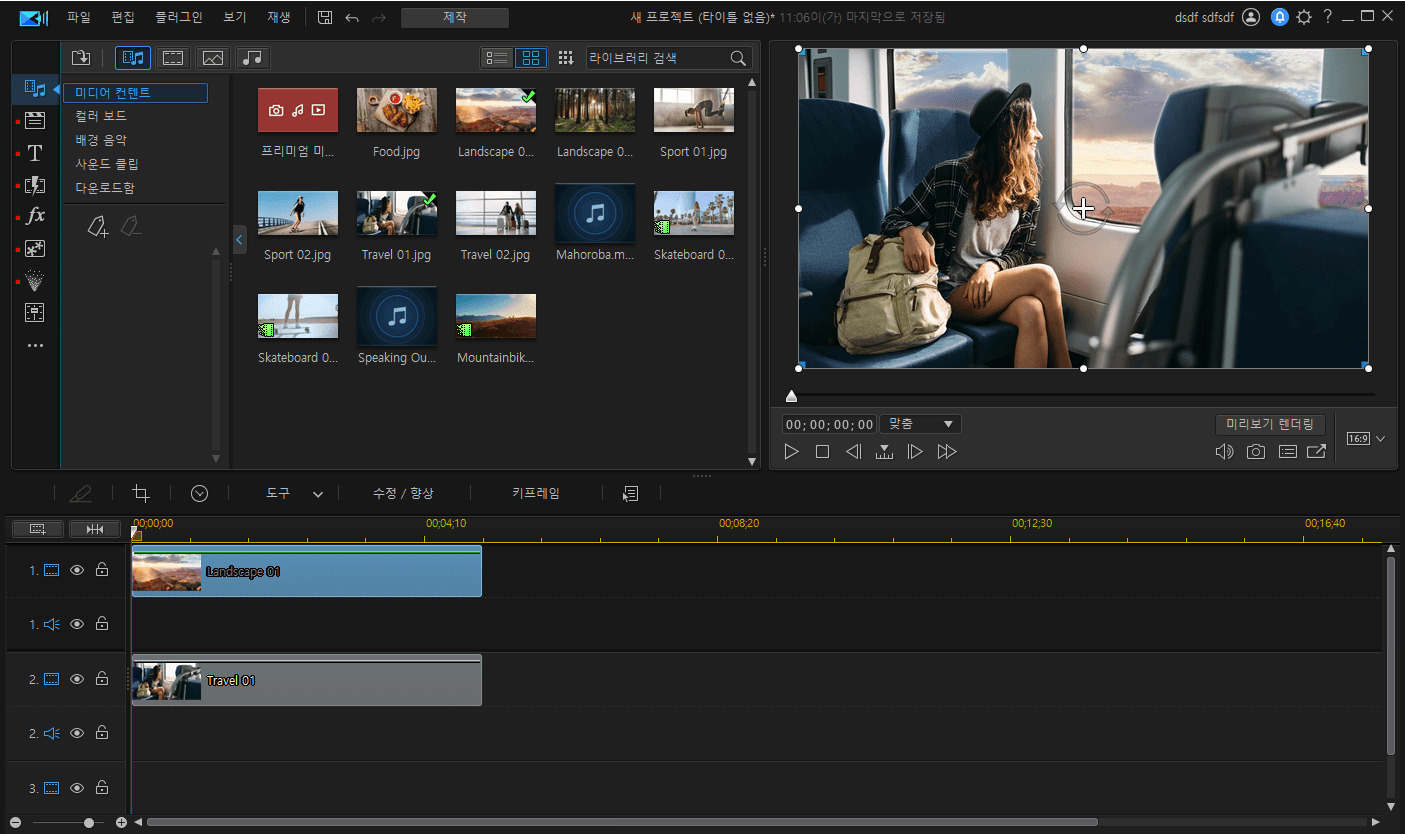Viewport: 1405px width, 834px height.
Task: Click the 미리보기 렌더링 button
Action: [x=1270, y=424]
